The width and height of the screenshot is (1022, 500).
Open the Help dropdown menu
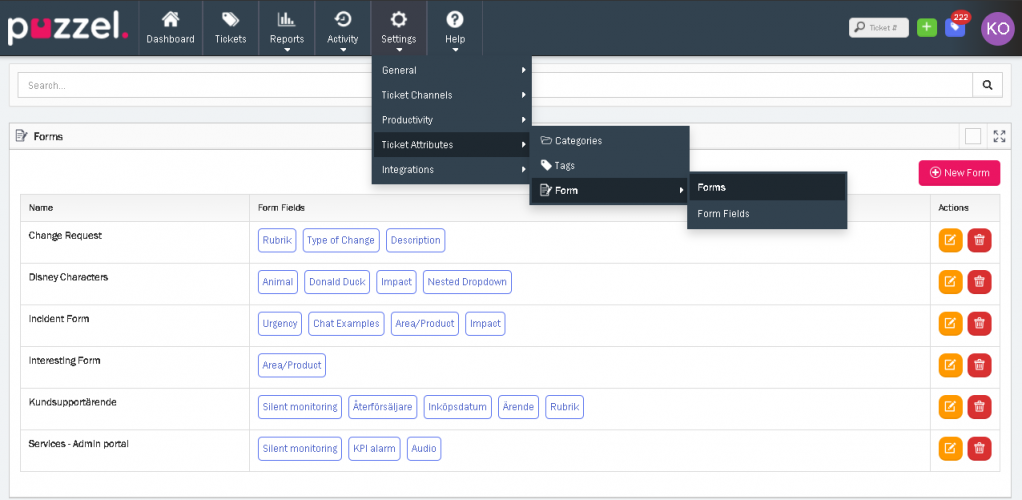pos(455,28)
